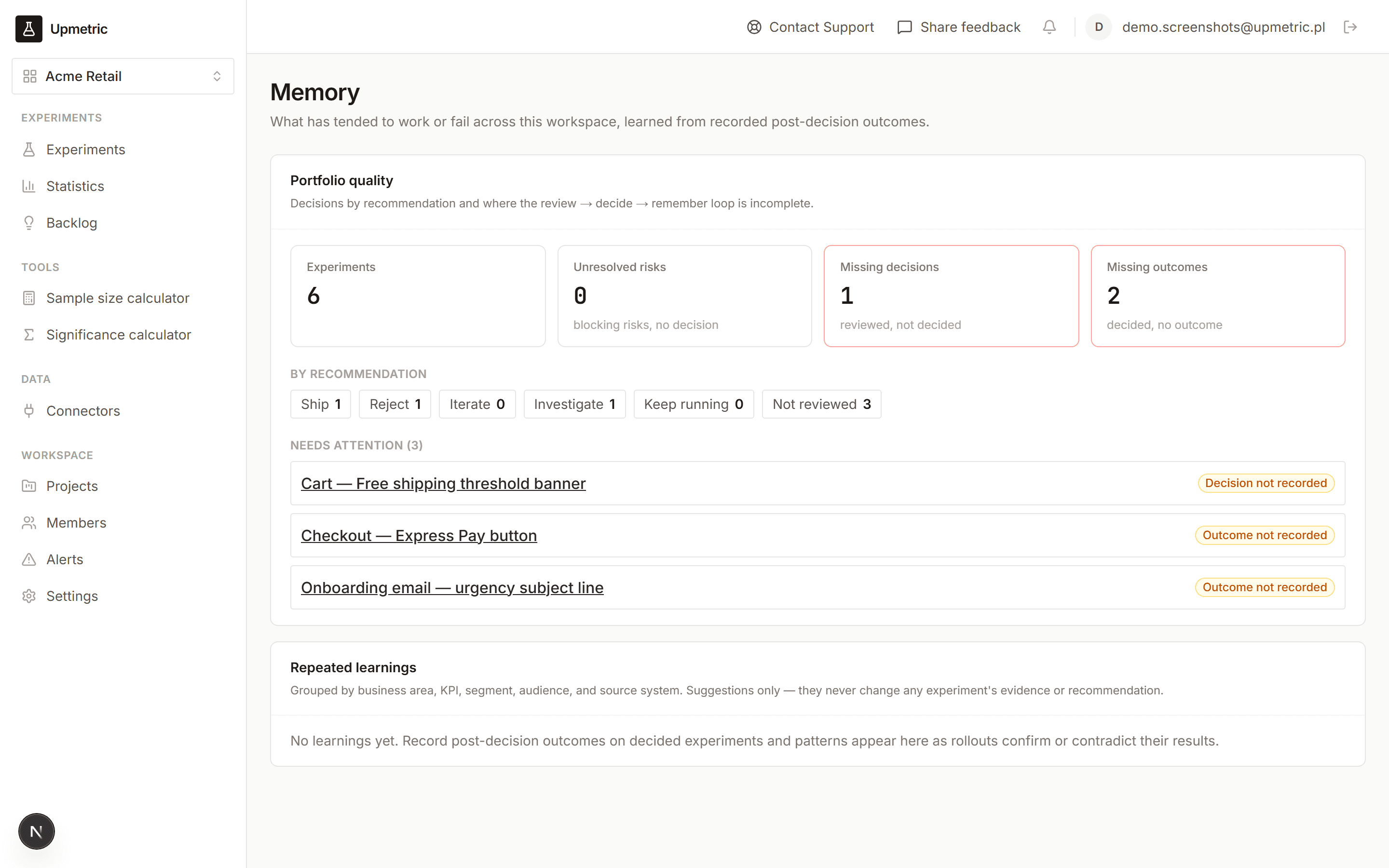The image size is (1389, 868).
Task: Click the Contact Support lifebuoy icon
Action: 754,27
